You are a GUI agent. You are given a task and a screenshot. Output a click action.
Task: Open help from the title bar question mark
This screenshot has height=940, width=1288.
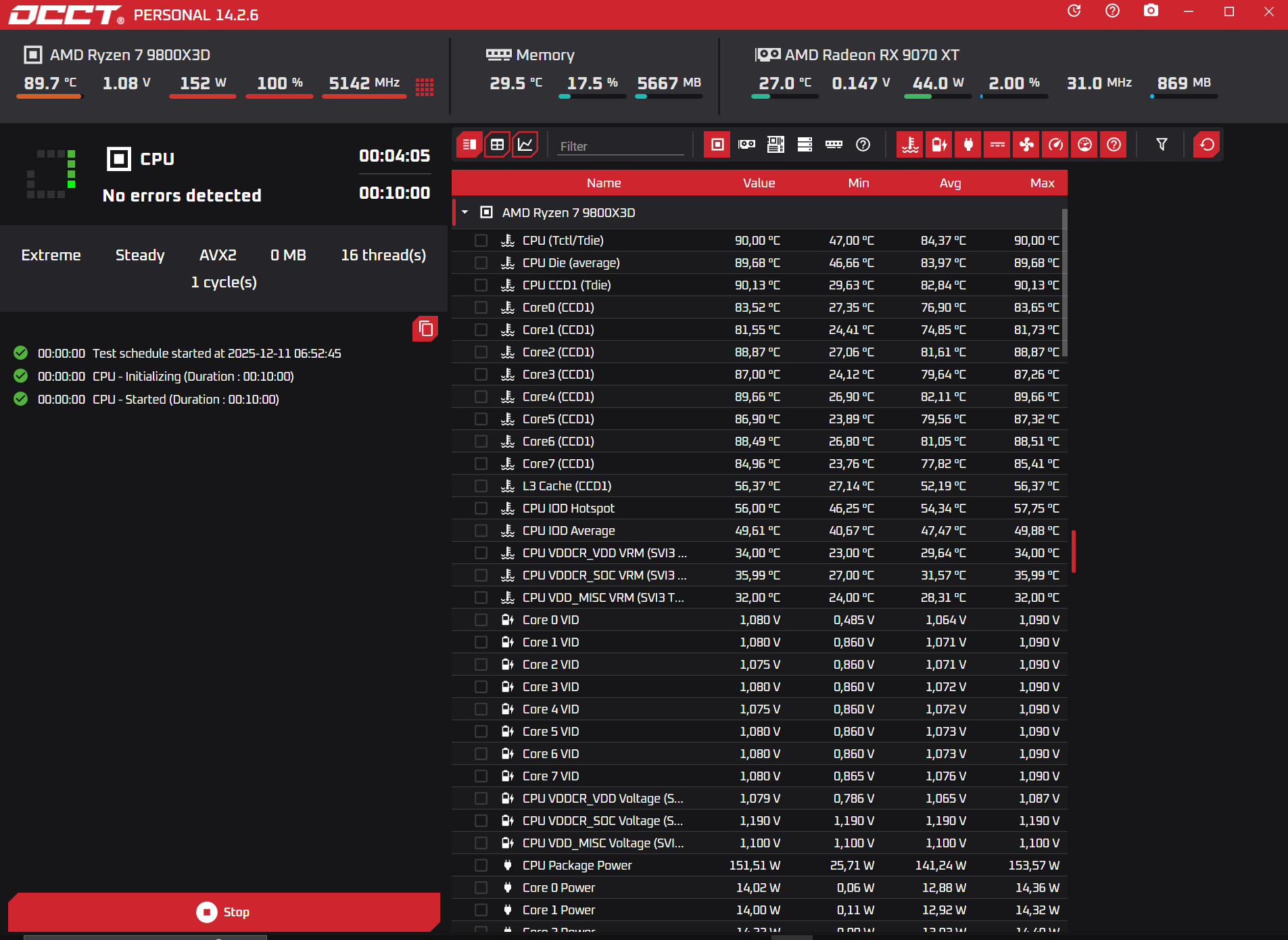tap(1112, 11)
